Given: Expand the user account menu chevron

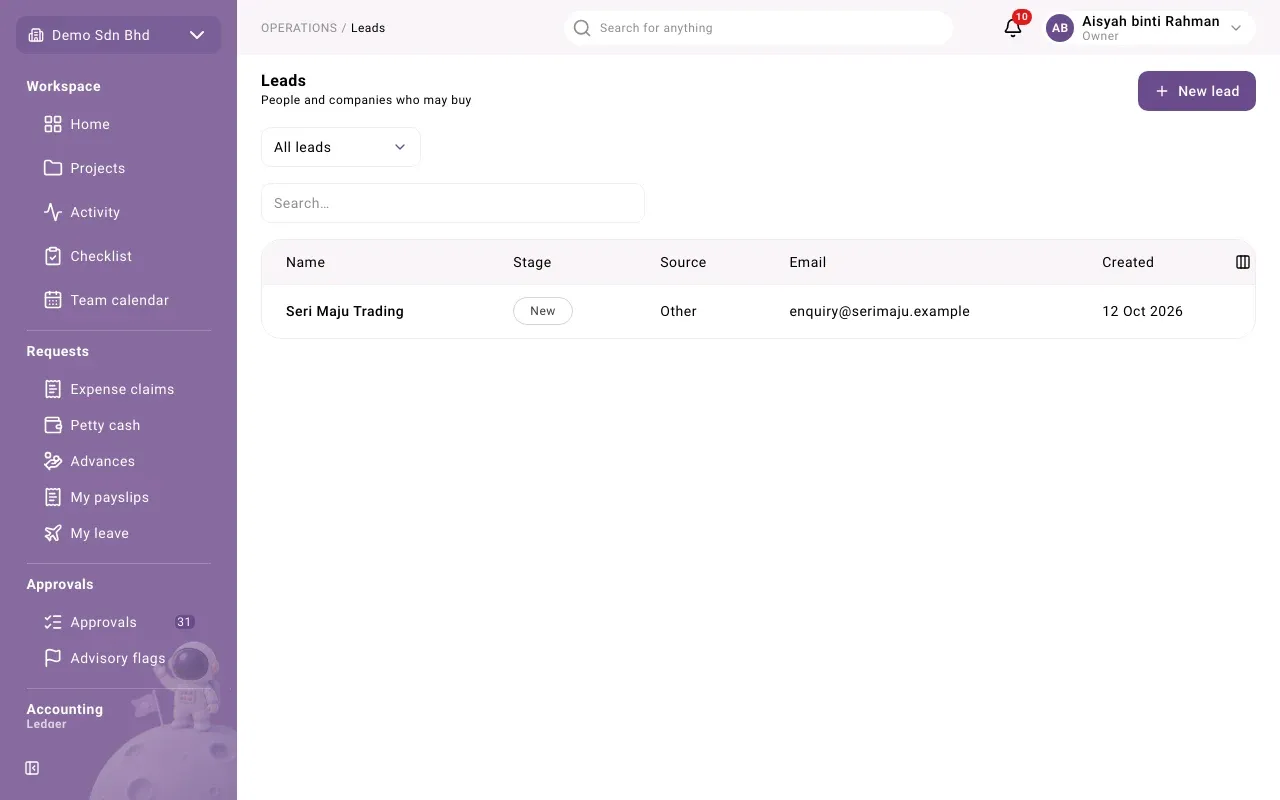Looking at the screenshot, I should pyautogui.click(x=1236, y=28).
